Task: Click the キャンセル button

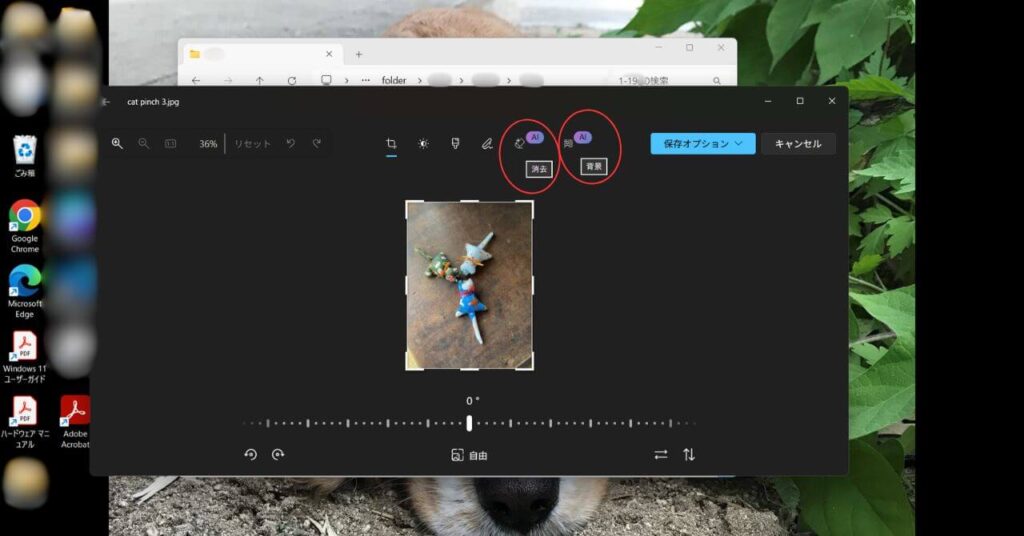Action: 798,144
